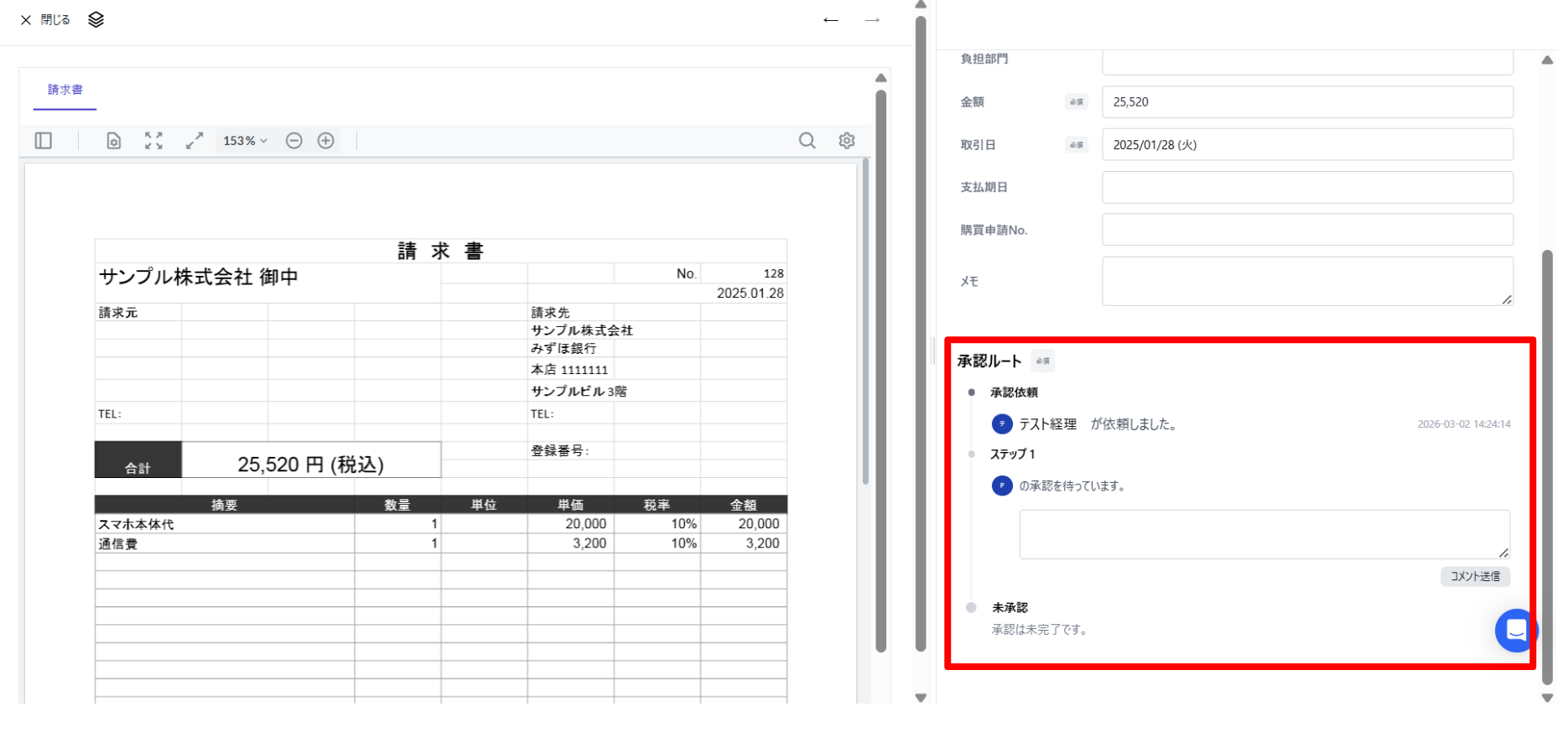The height and width of the screenshot is (743, 1568).
Task: Click the 請求書 invoice title
Action: [x=440, y=251]
